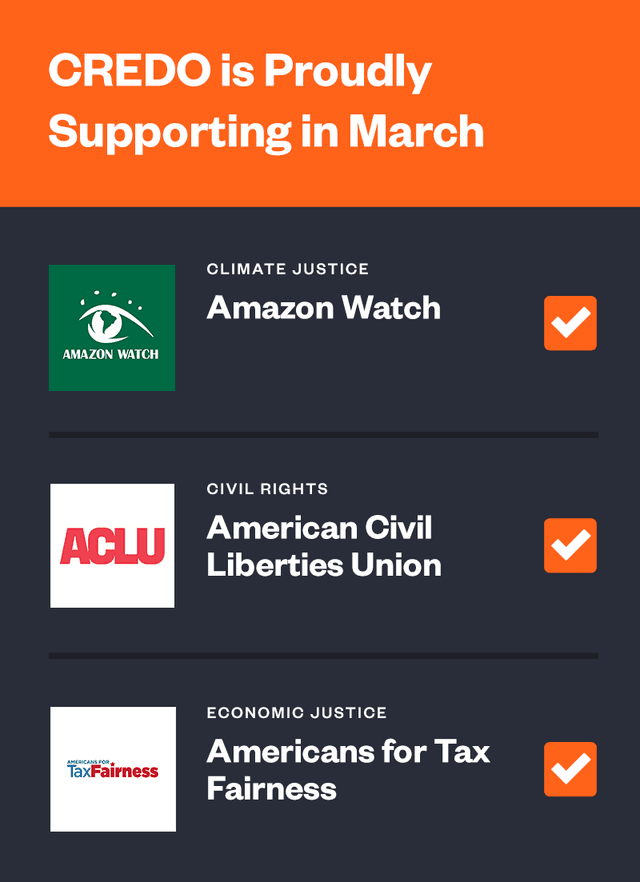Viewport: 640px width, 882px height.
Task: Click the eye symbol in Amazon Watch logo
Action: click(112, 320)
